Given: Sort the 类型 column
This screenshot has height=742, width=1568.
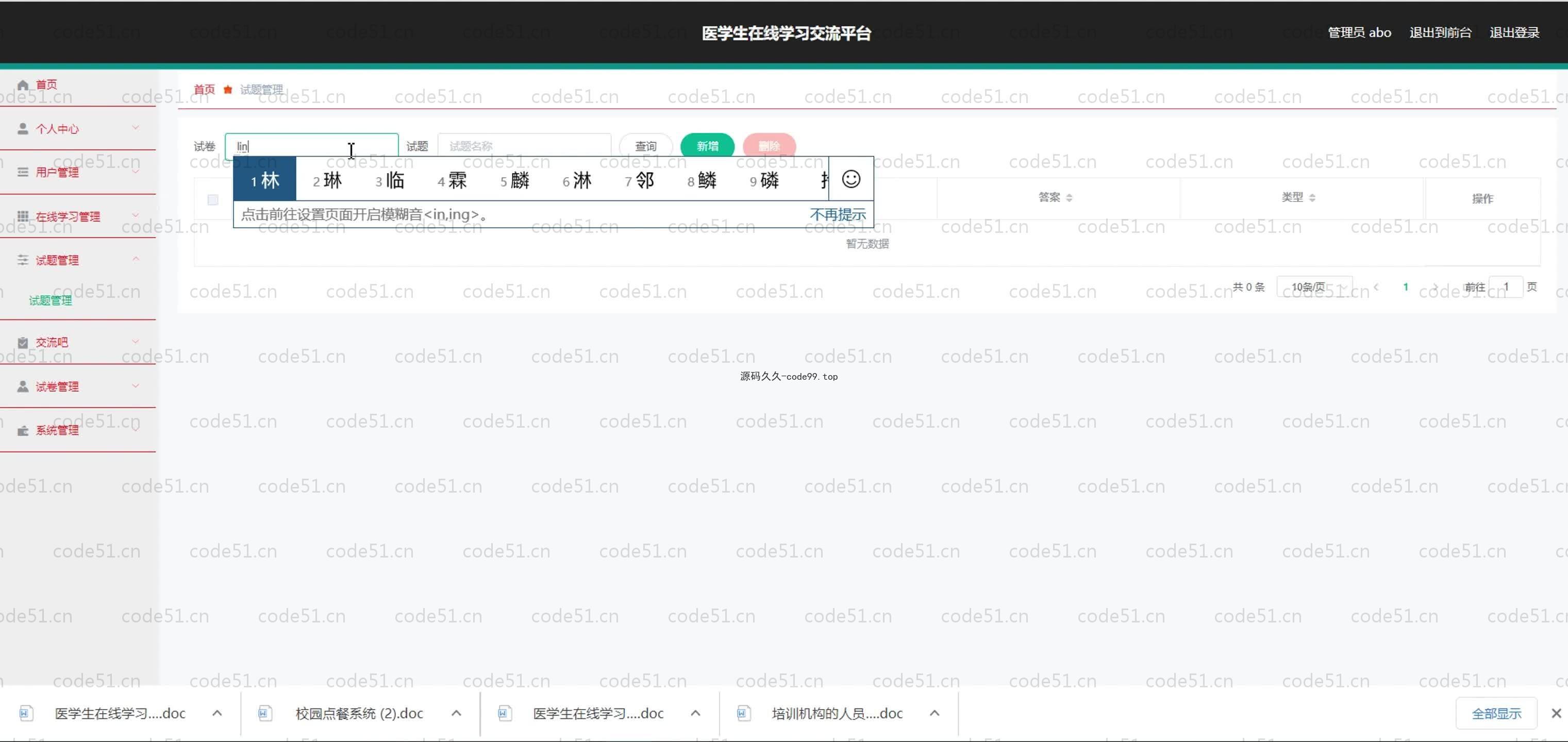Looking at the screenshot, I should (1312, 197).
